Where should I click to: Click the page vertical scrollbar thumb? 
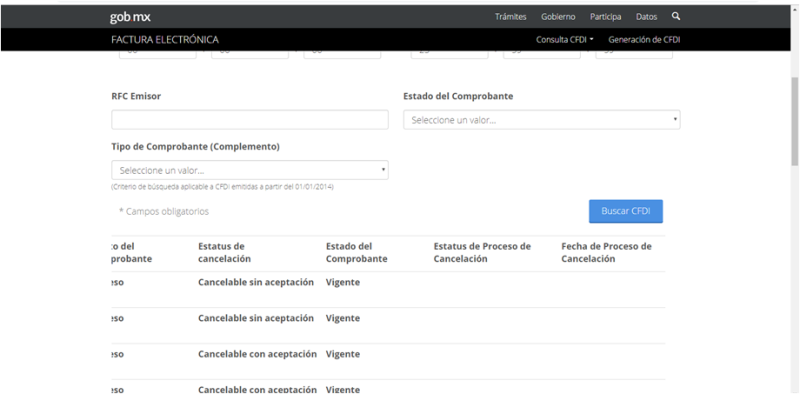(x=795, y=121)
